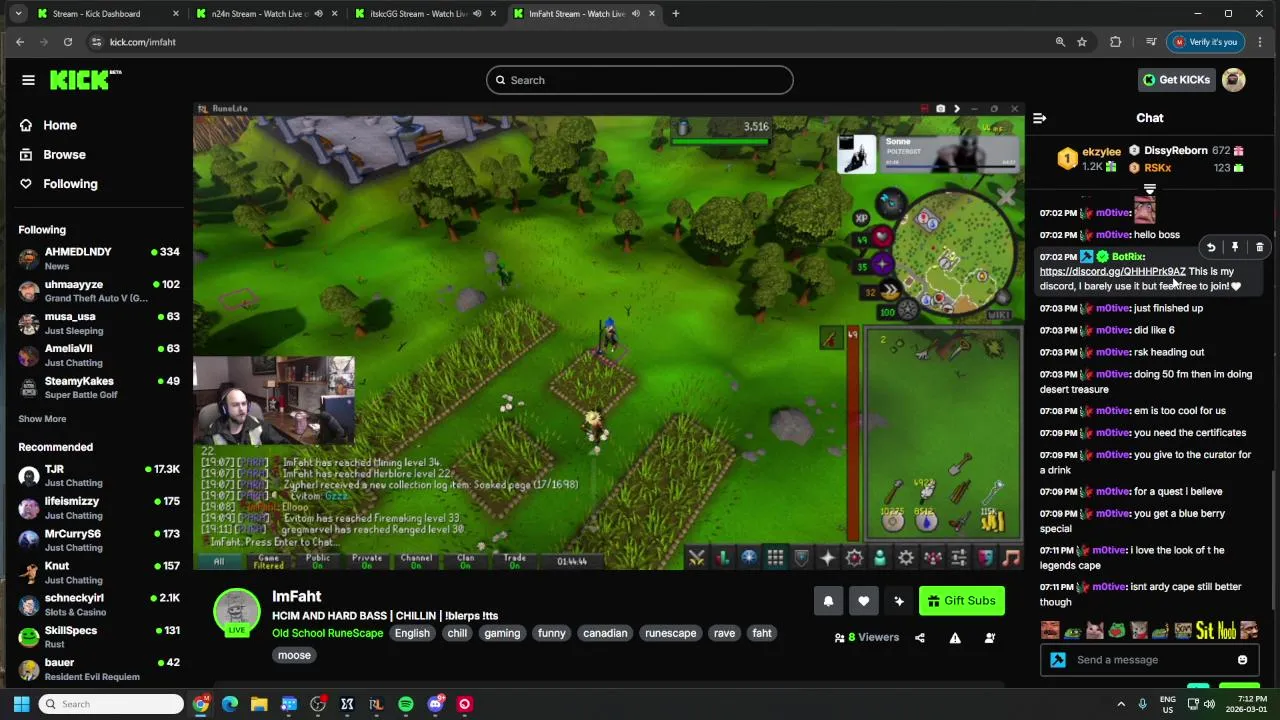
Task: Open Chrome tab search dropdown
Action: (18, 14)
